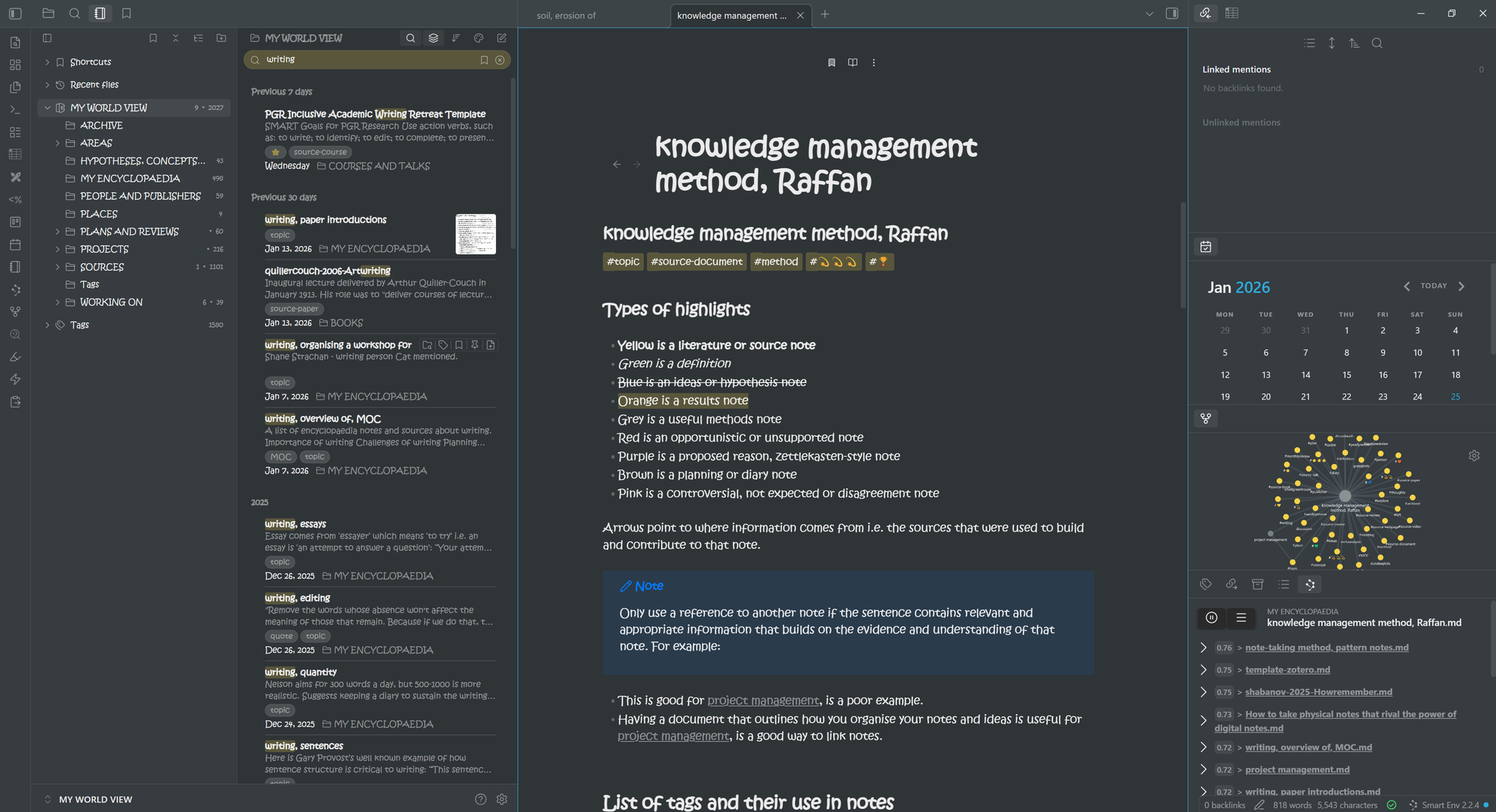
Task: Click the new note icon in notebook header
Action: [x=502, y=38]
